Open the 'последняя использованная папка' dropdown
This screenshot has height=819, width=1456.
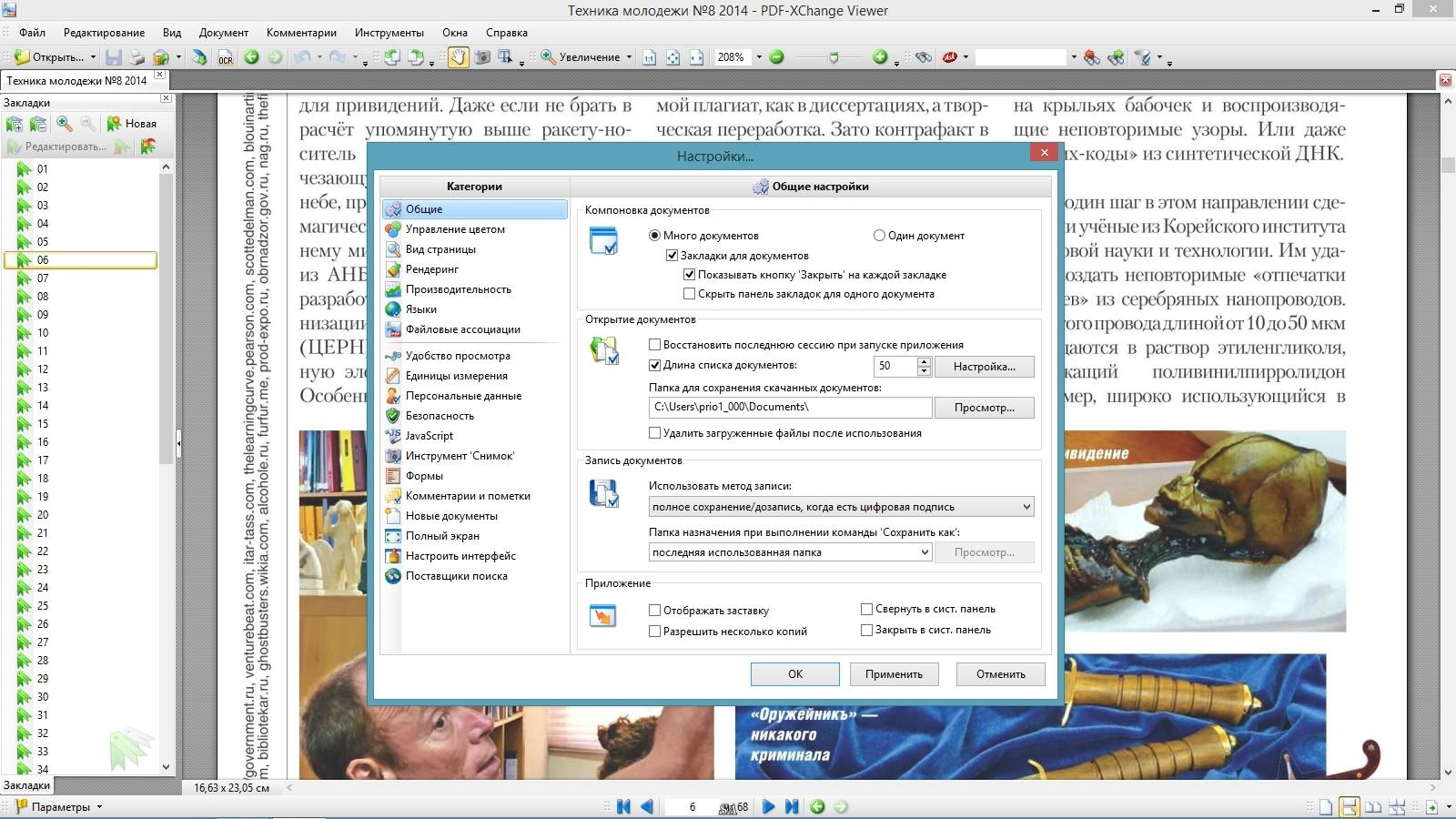tap(790, 552)
